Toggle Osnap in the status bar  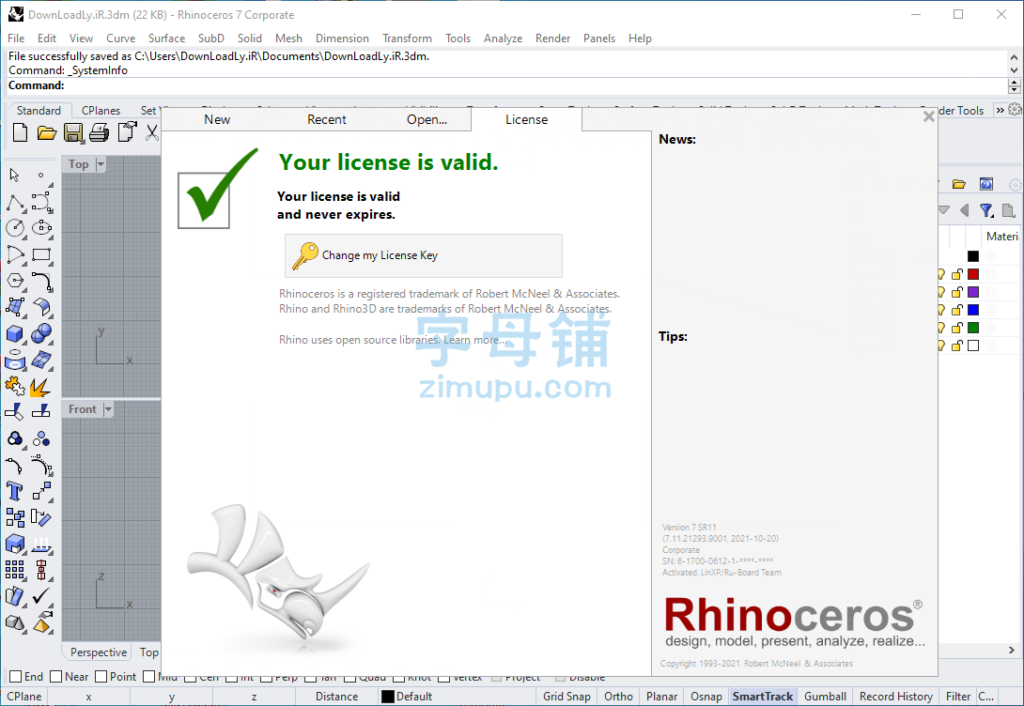click(x=706, y=696)
